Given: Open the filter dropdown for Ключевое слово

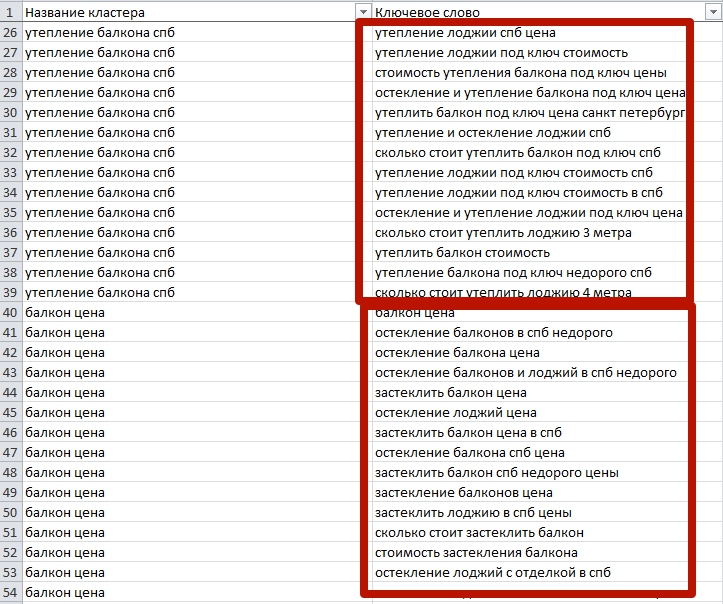Looking at the screenshot, I should coord(712,12).
